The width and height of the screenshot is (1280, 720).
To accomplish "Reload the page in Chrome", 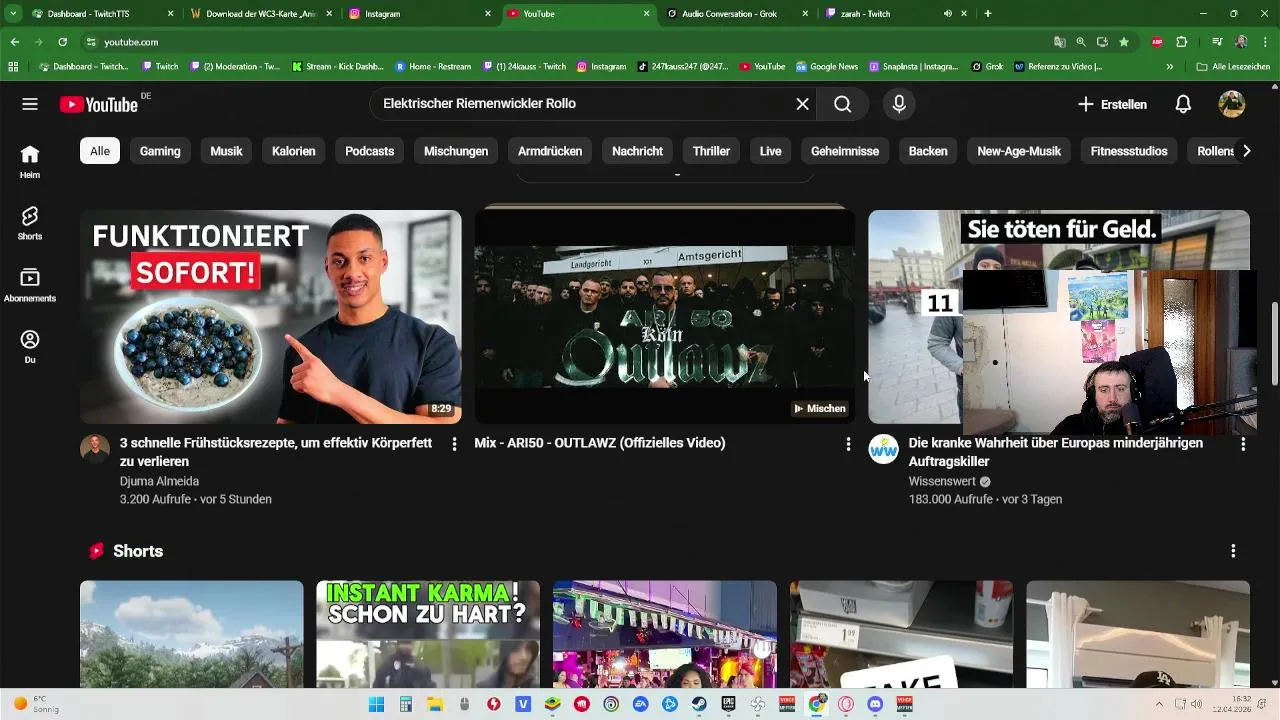I will [62, 42].
